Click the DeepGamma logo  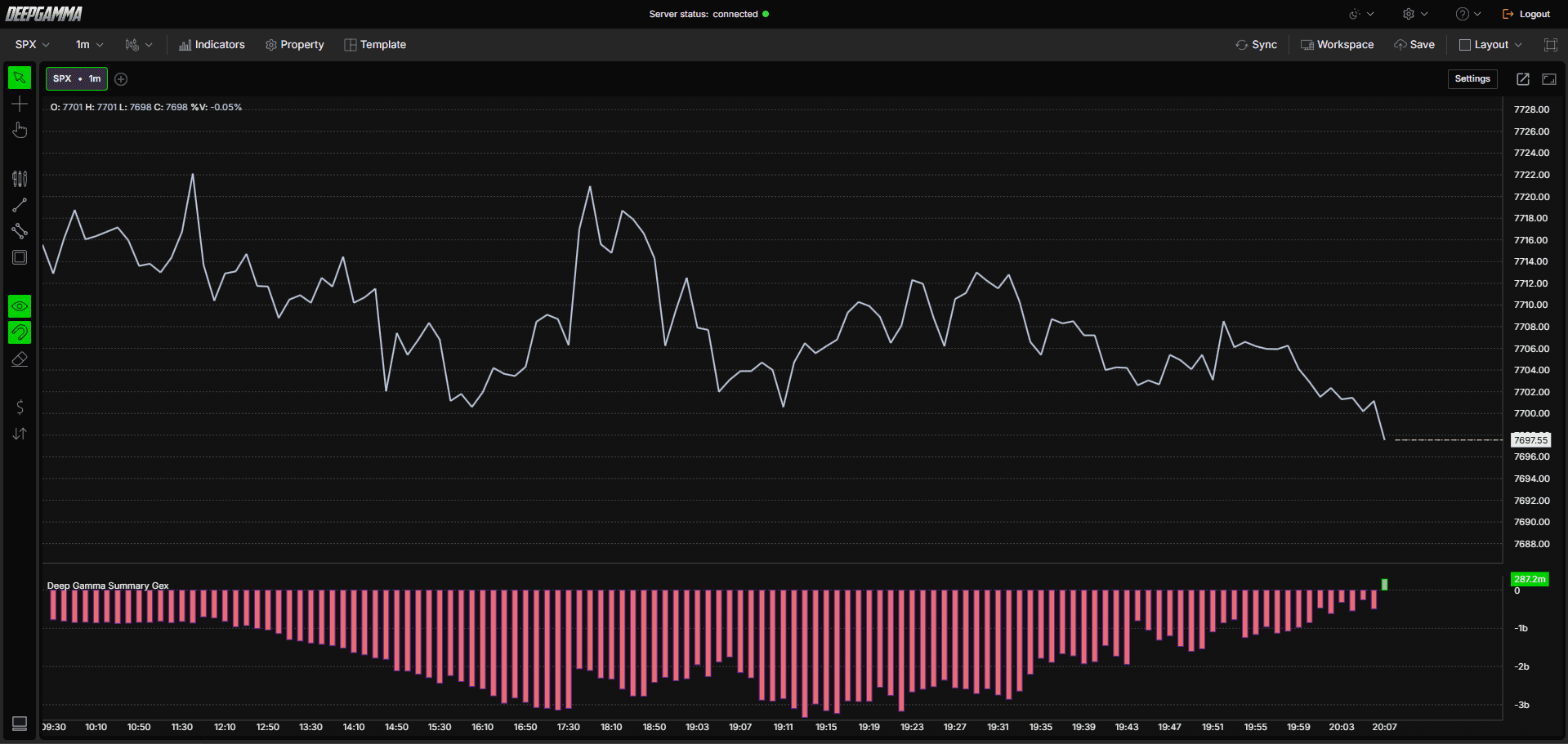point(44,14)
